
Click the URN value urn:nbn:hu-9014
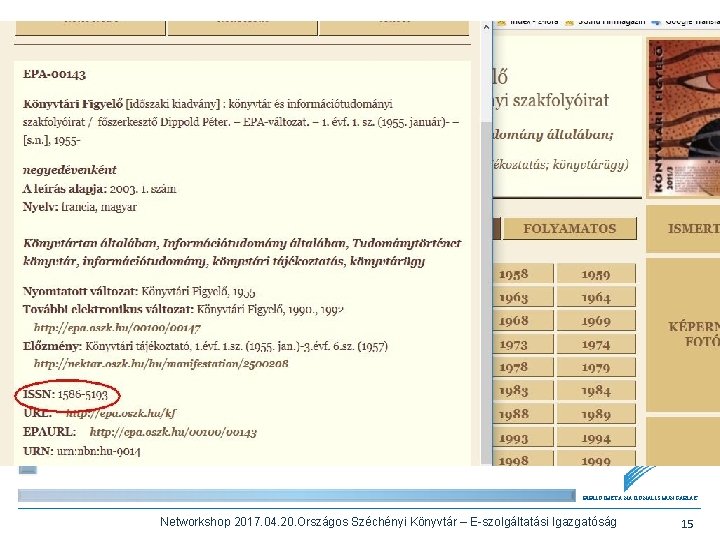(98, 451)
